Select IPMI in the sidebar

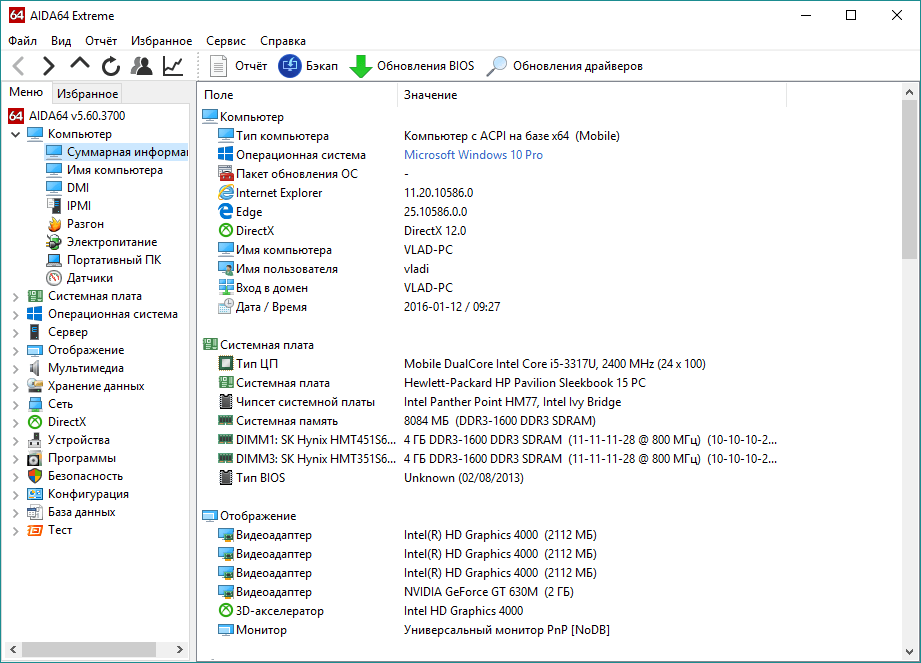(x=79, y=206)
